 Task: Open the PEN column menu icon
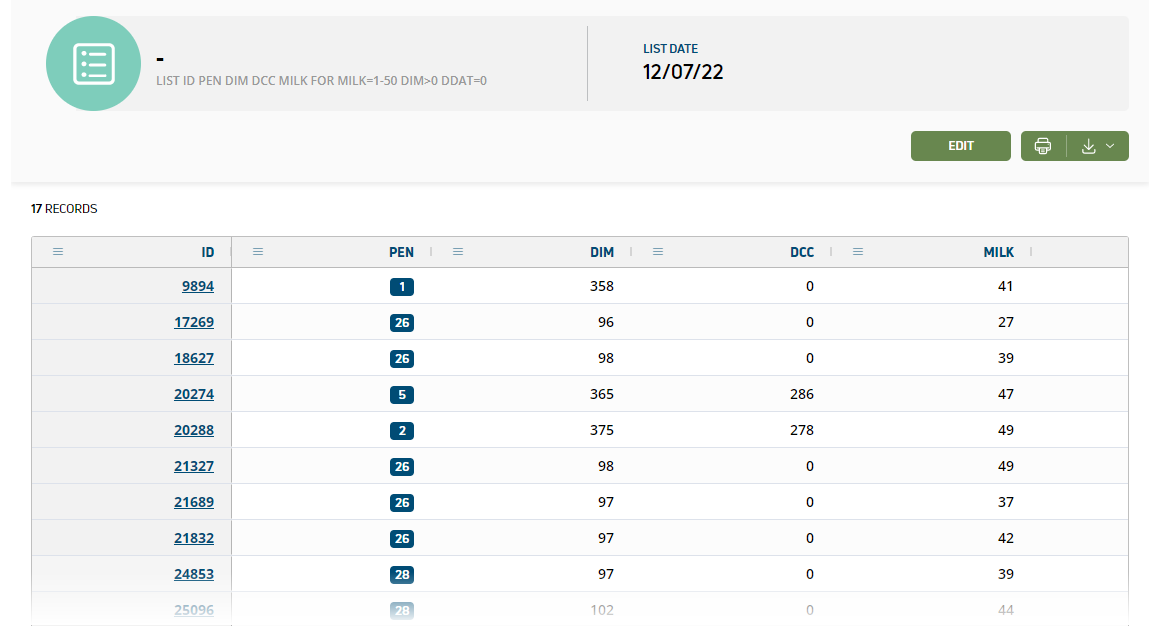click(258, 252)
